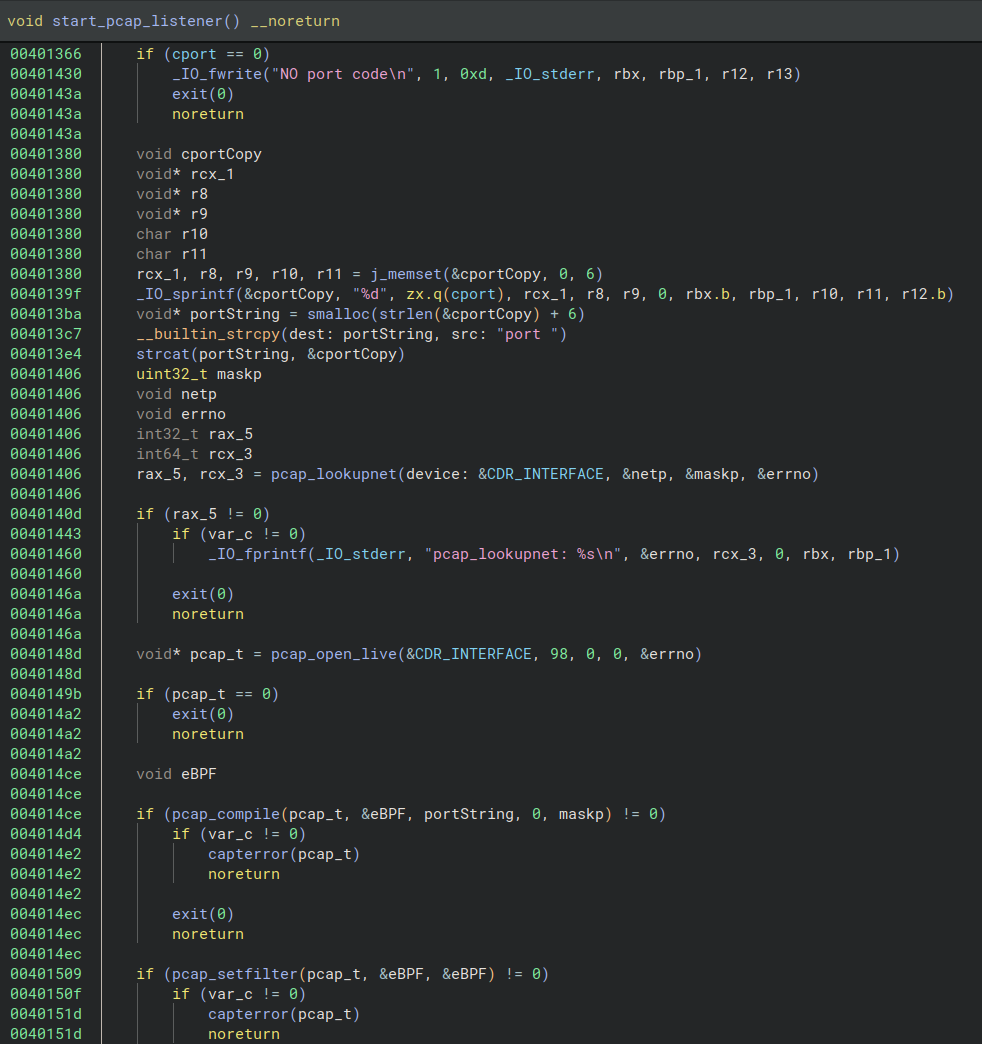The width and height of the screenshot is (982, 1044).
Task: Click the __builtin_strcpy call
Action: coord(208,334)
